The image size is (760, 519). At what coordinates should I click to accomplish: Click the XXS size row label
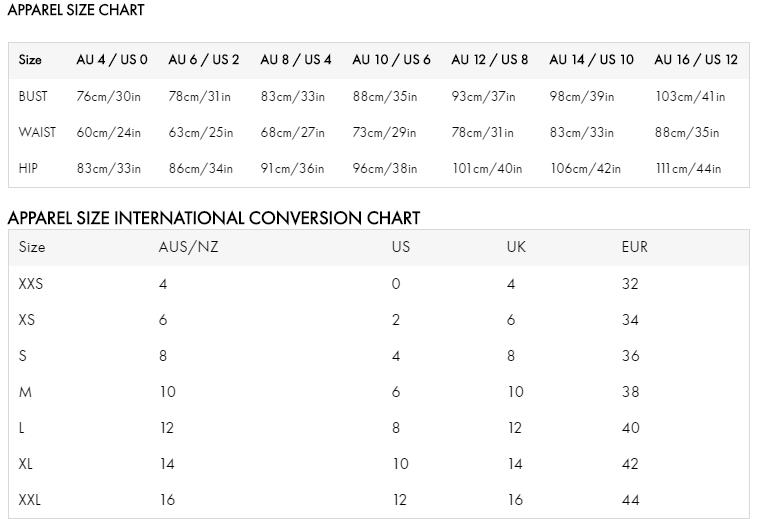tap(31, 283)
